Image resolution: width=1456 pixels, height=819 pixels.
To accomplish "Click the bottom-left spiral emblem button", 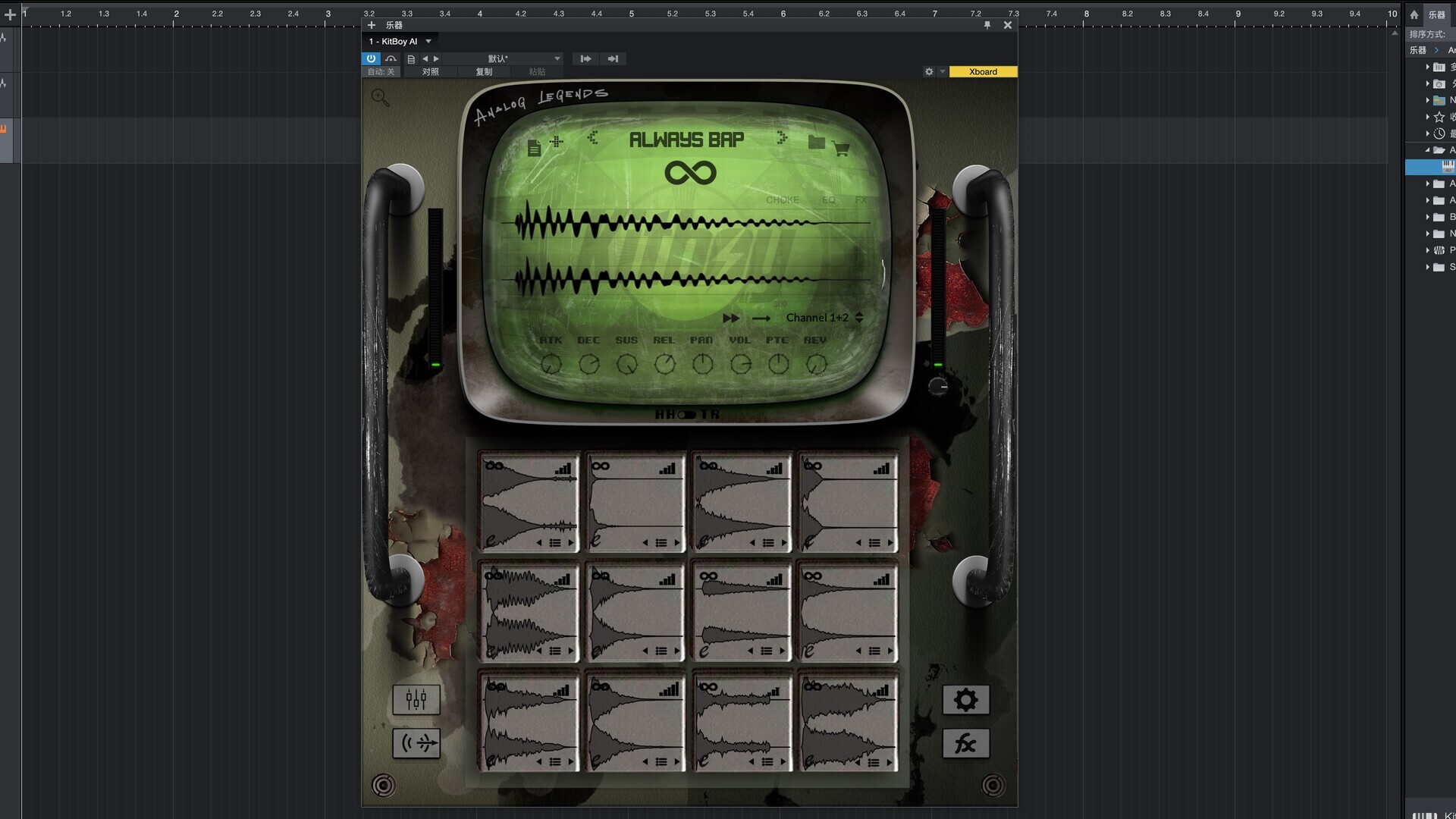I will [x=384, y=786].
